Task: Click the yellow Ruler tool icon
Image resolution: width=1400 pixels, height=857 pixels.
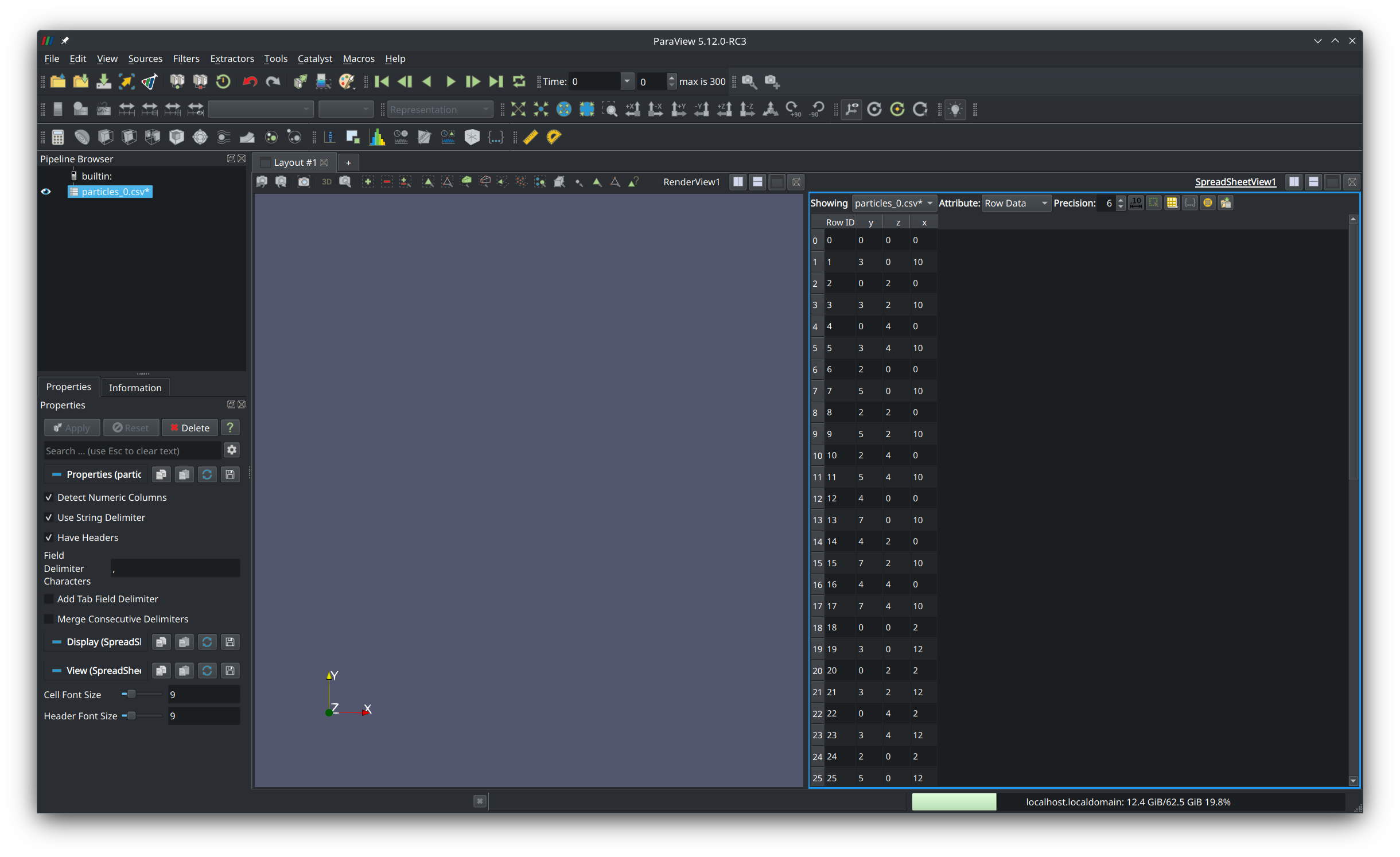Action: pos(530,137)
